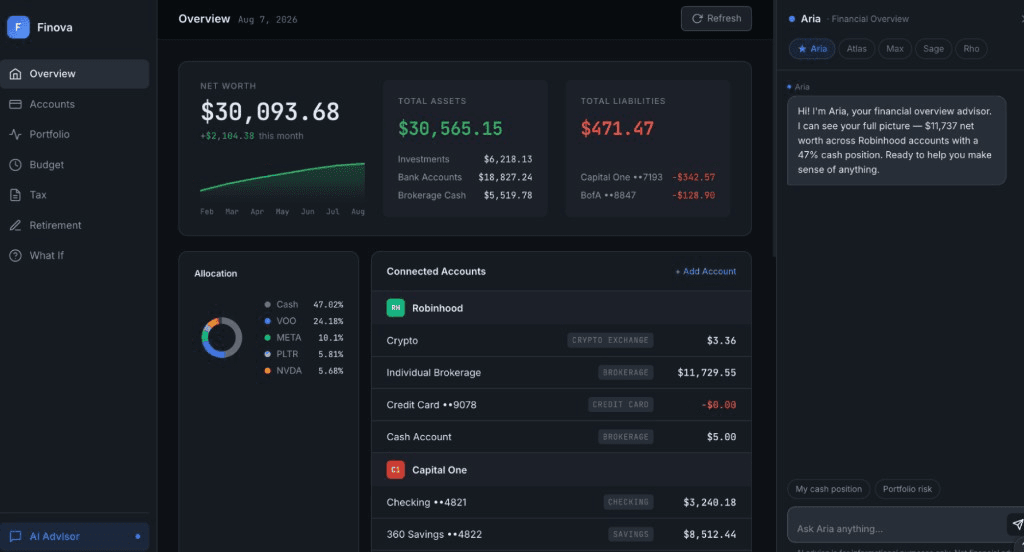The width and height of the screenshot is (1024, 552).
Task: Click the VOO legend blue dot
Action: 267,321
